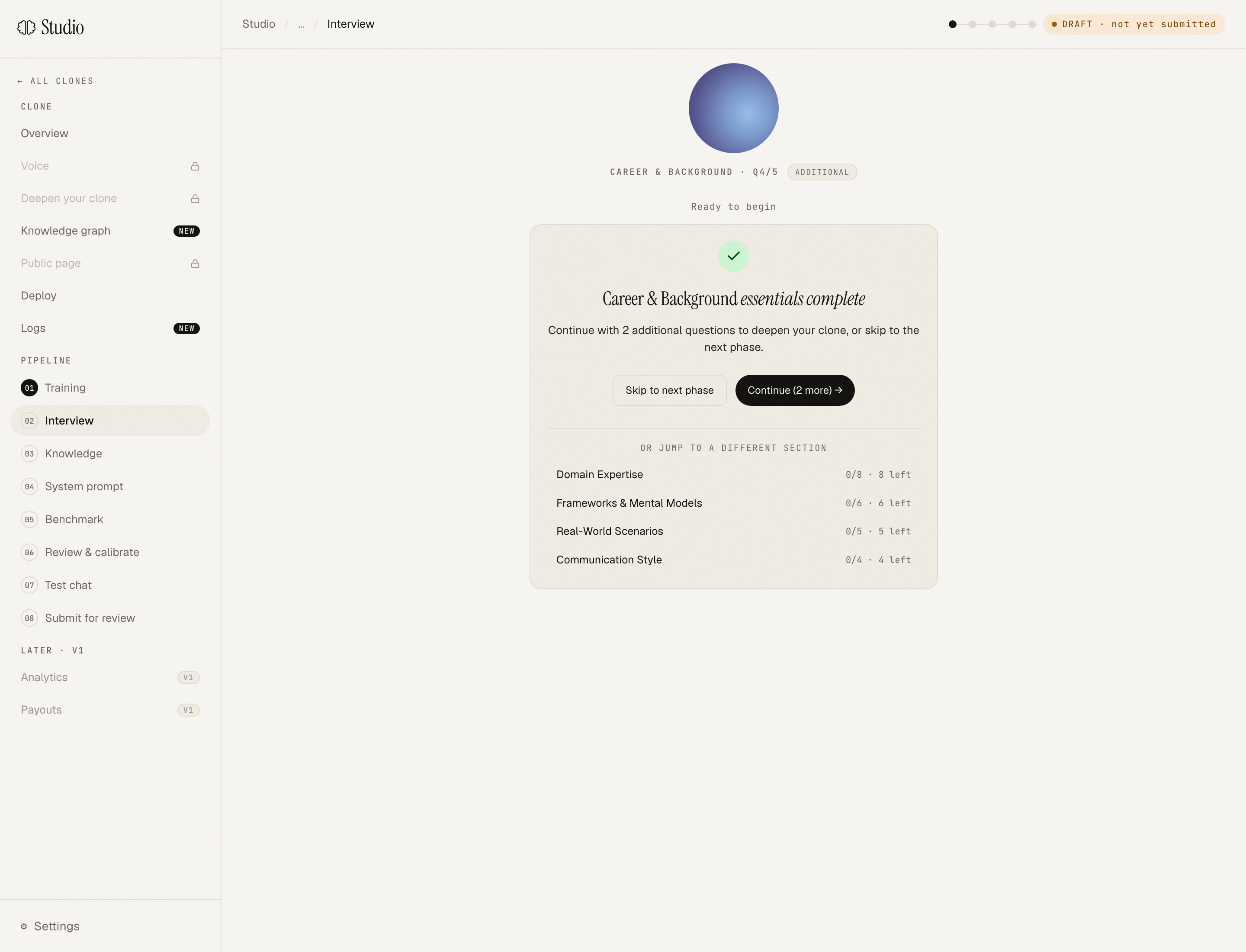The height and width of the screenshot is (952, 1246).
Task: Click '0/4 · 4 left' count
Action: (878, 560)
